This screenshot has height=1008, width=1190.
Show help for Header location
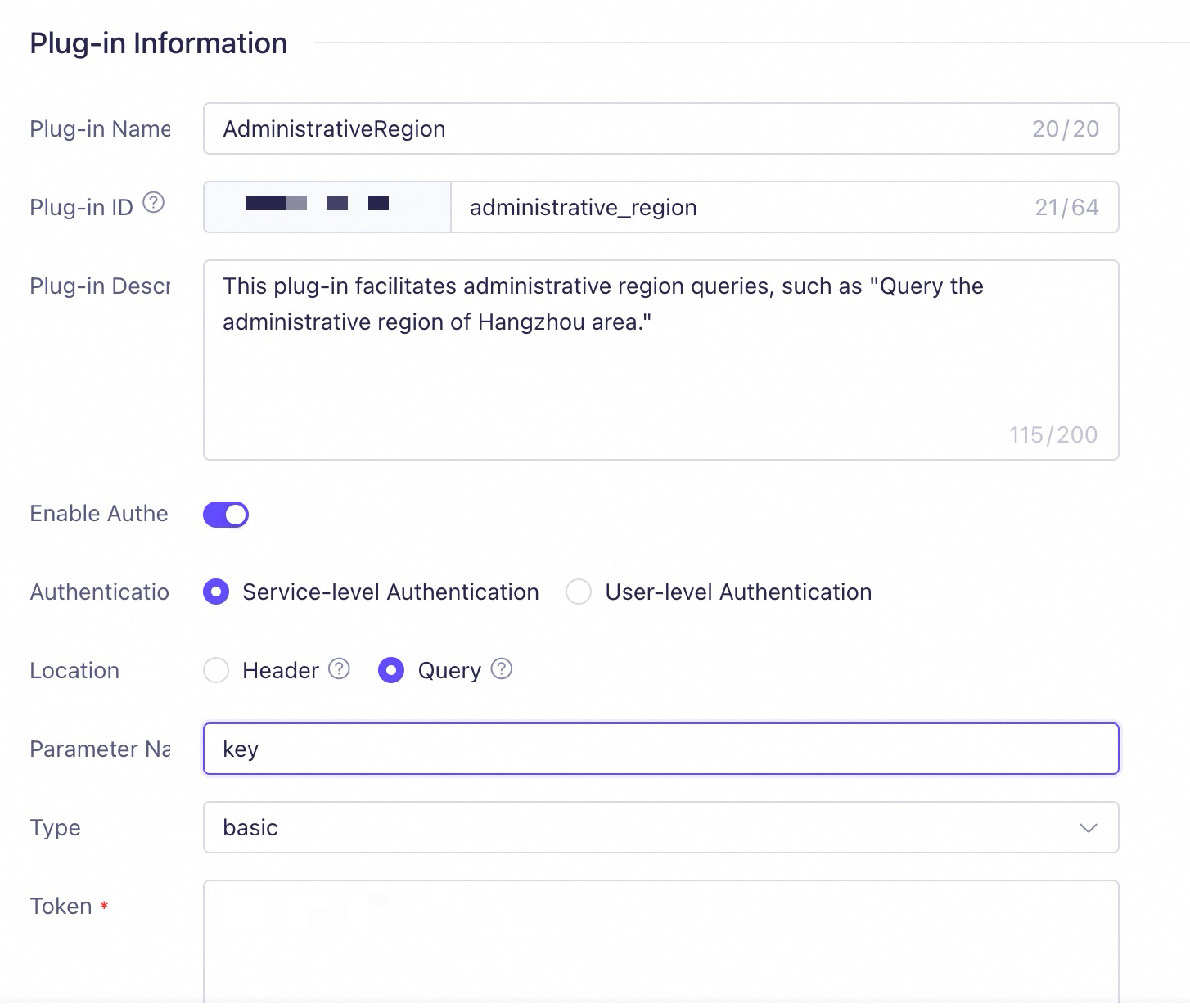click(x=340, y=668)
